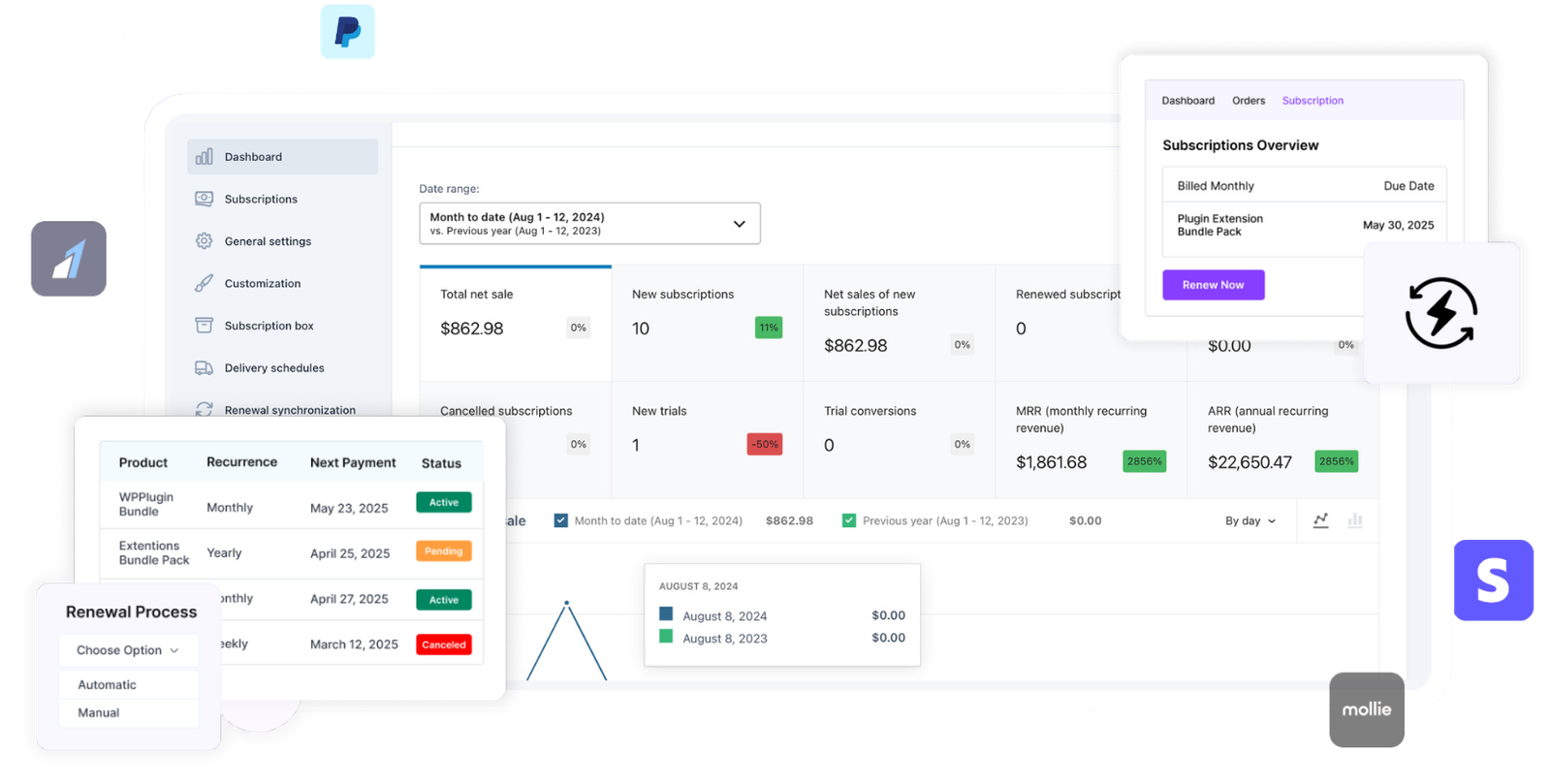Open the Choose Option renewal dropdown
1551x784 pixels.
(128, 650)
